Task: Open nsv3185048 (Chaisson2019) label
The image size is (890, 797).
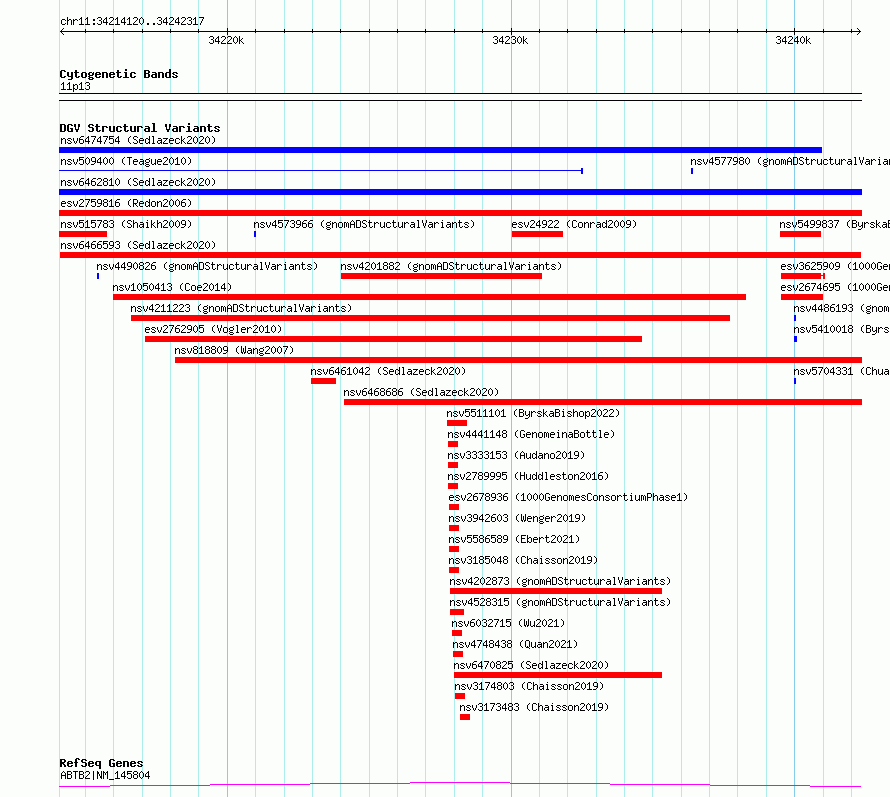Action: pyautogui.click(x=523, y=560)
